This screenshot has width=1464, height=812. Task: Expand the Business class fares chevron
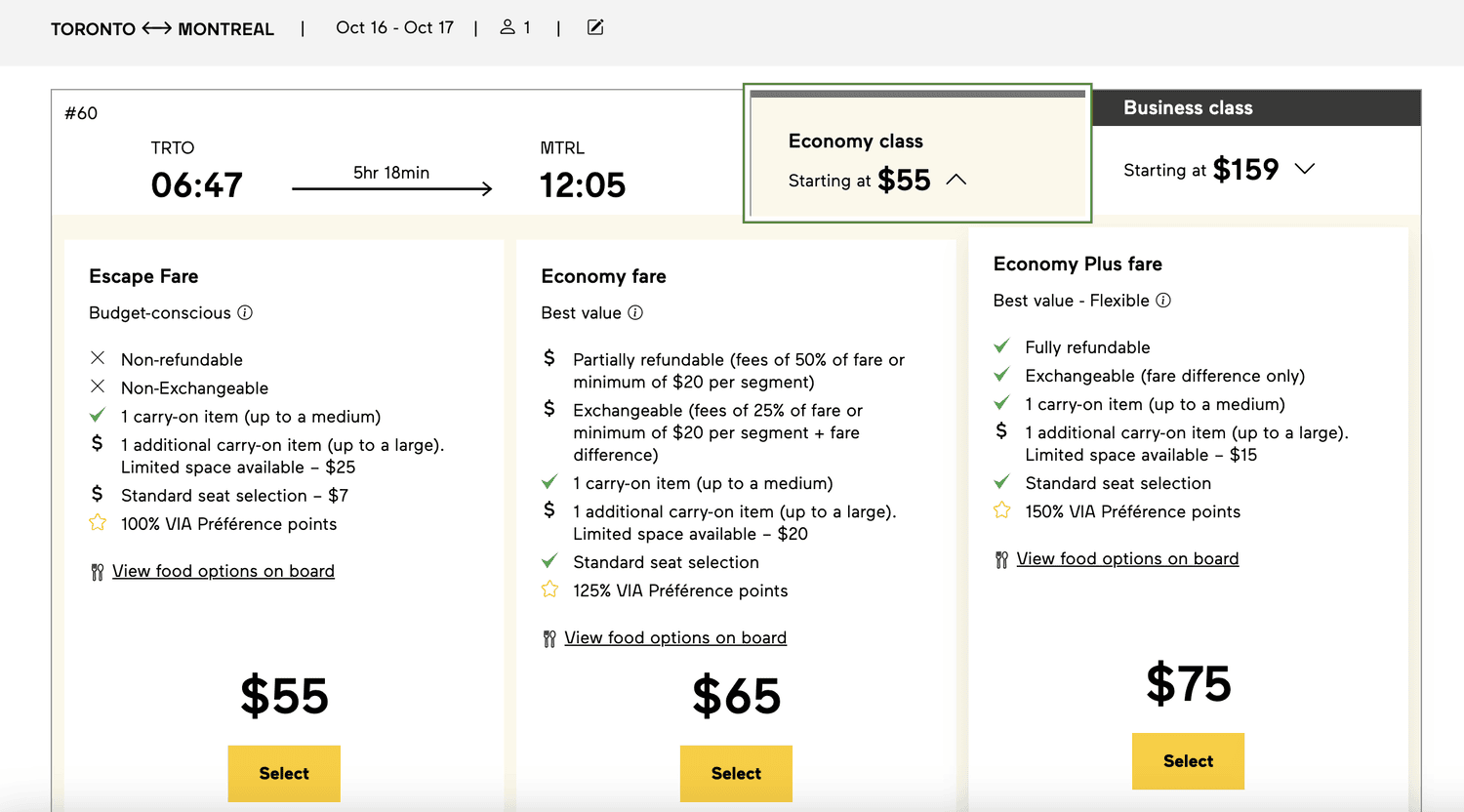point(1305,169)
